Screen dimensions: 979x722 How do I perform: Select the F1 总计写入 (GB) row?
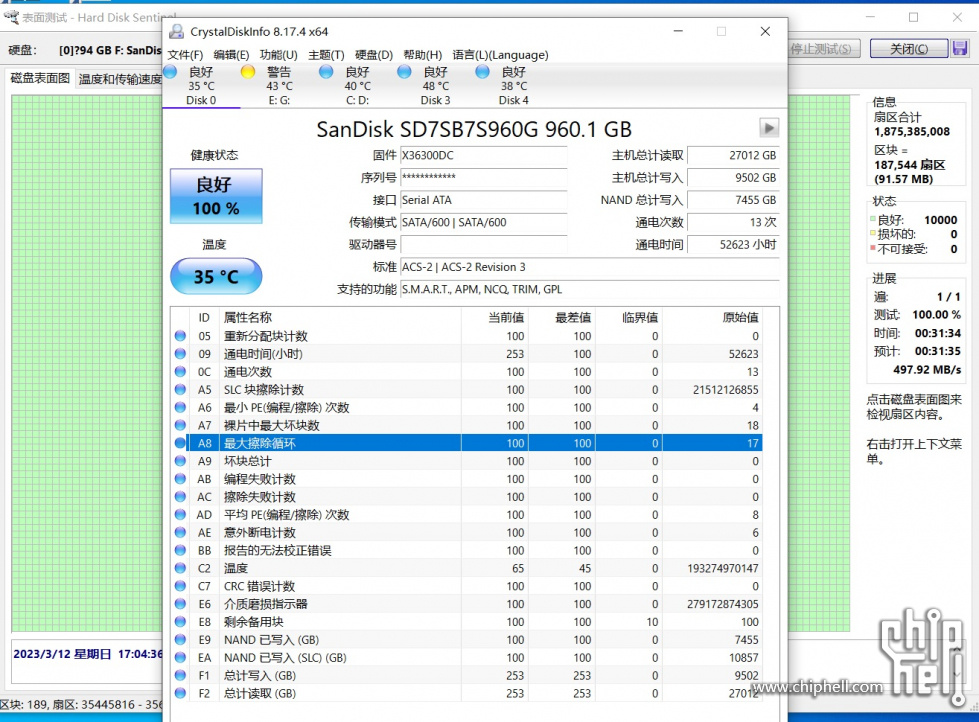(466, 676)
